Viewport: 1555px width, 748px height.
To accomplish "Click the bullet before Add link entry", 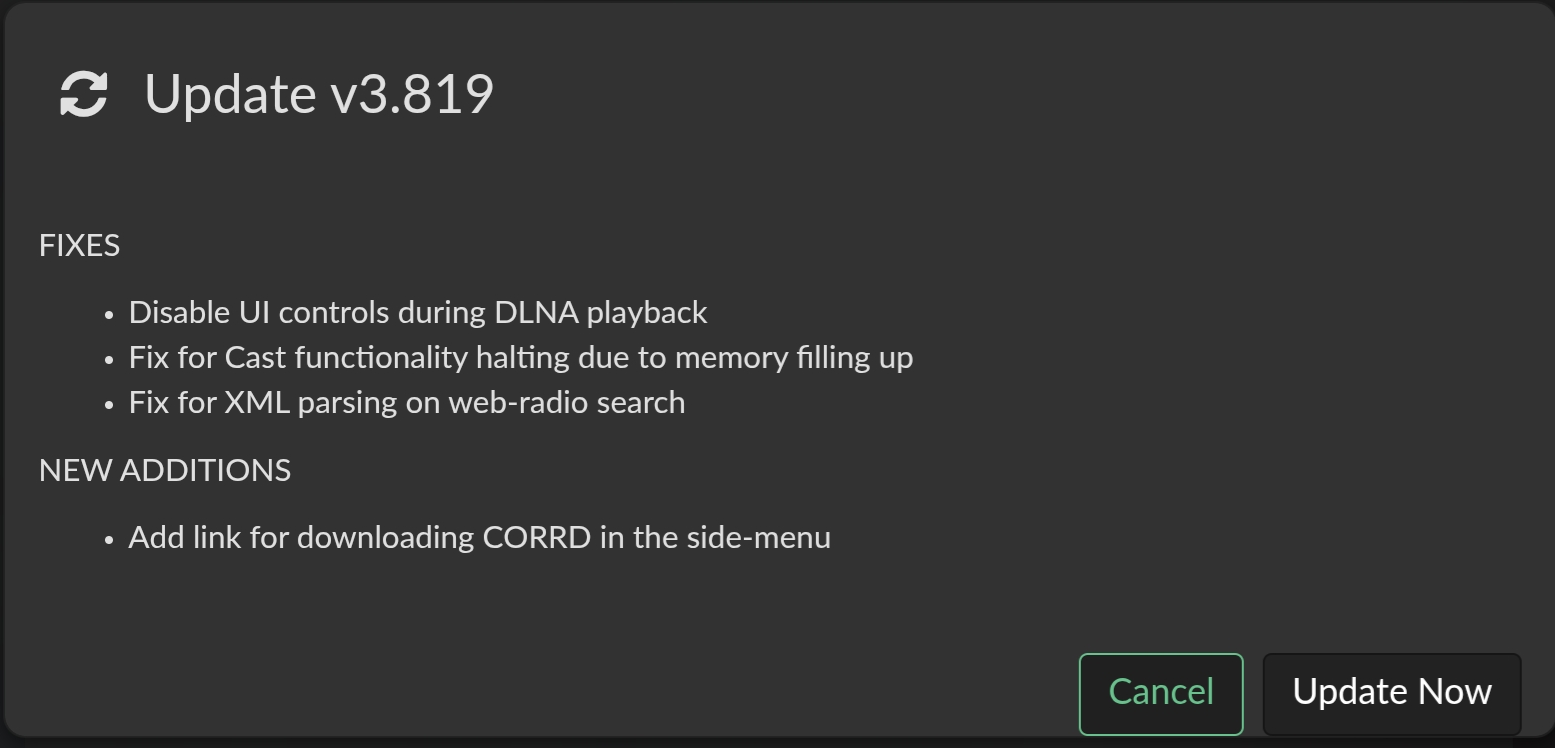I will click(x=110, y=540).
